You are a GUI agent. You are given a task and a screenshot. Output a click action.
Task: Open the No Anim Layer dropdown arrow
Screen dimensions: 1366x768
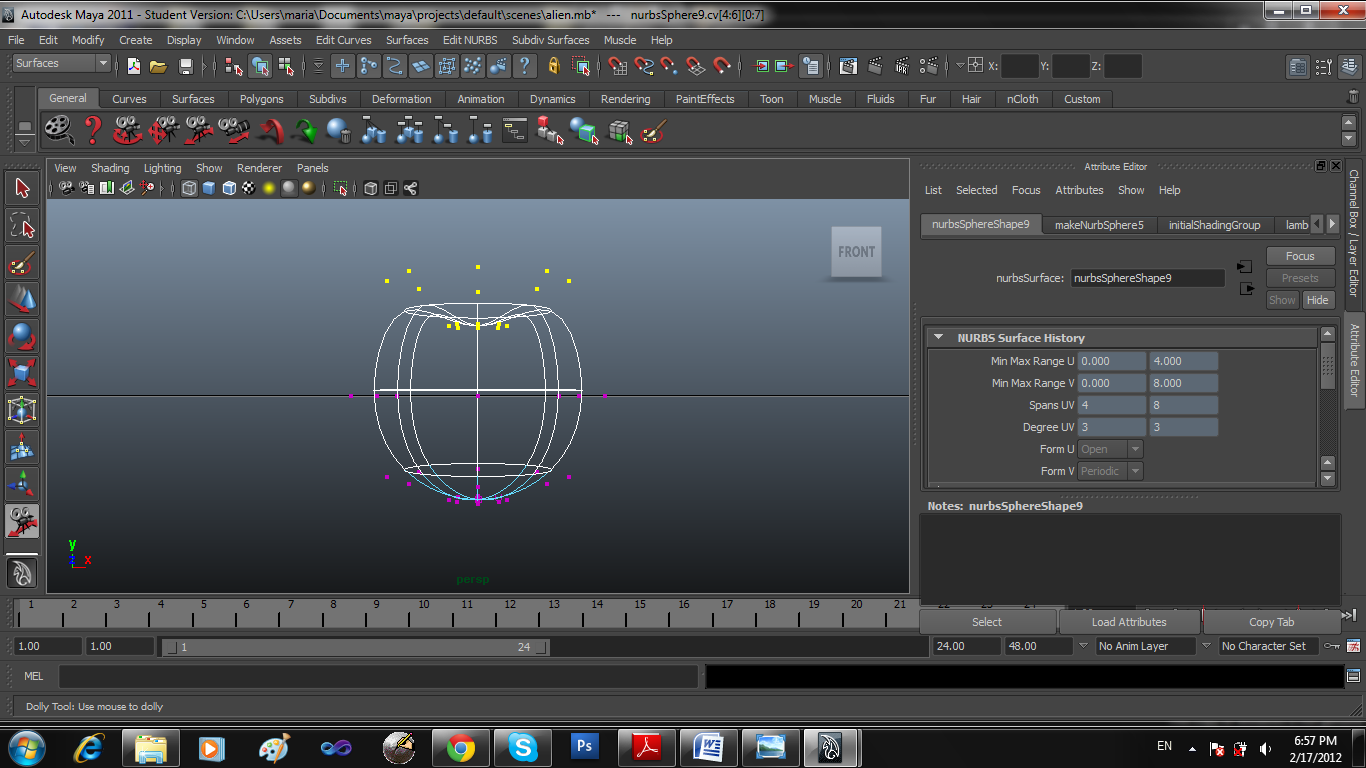[1083, 646]
